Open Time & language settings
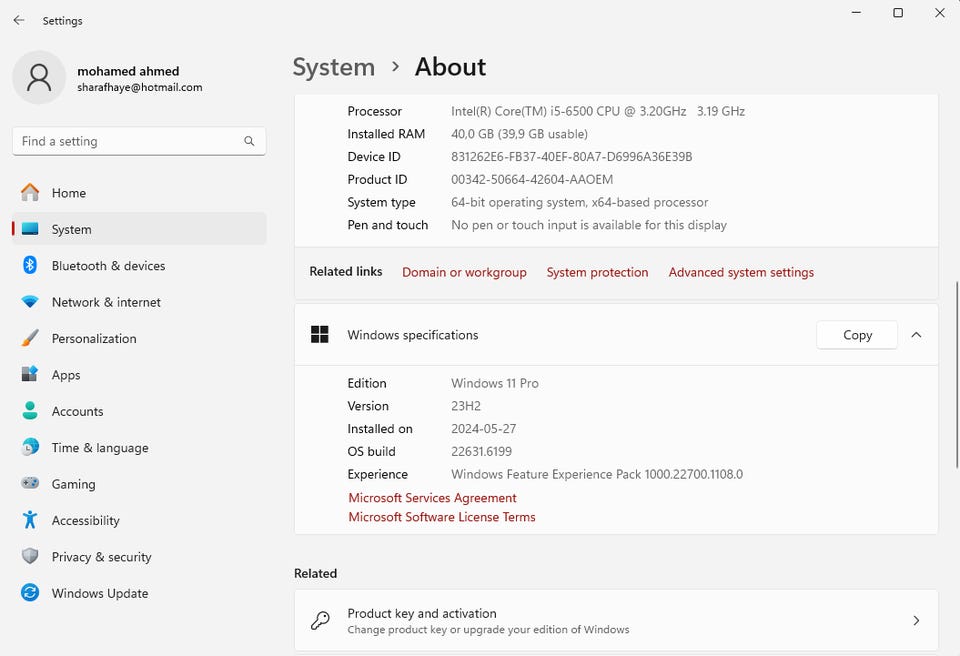Viewport: 960px width, 656px height. click(x=139, y=447)
